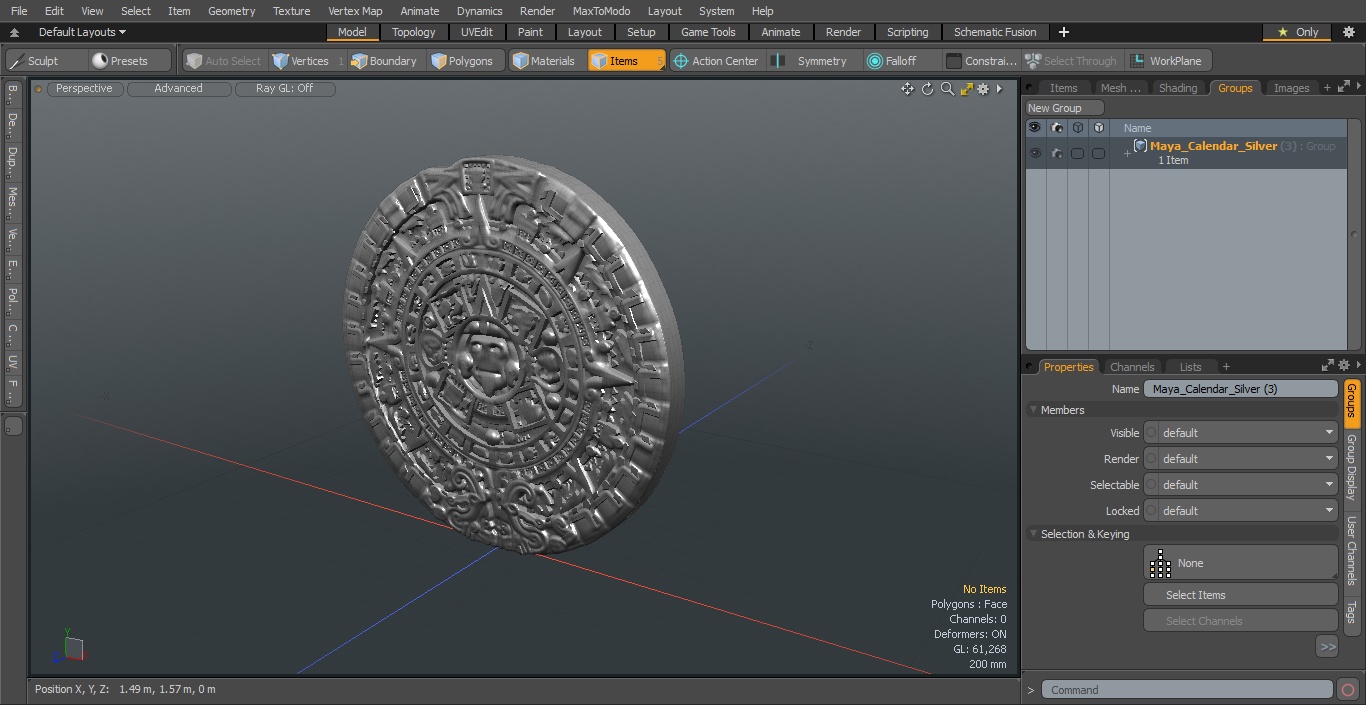Toggle Ray GL off setting

(x=285, y=89)
